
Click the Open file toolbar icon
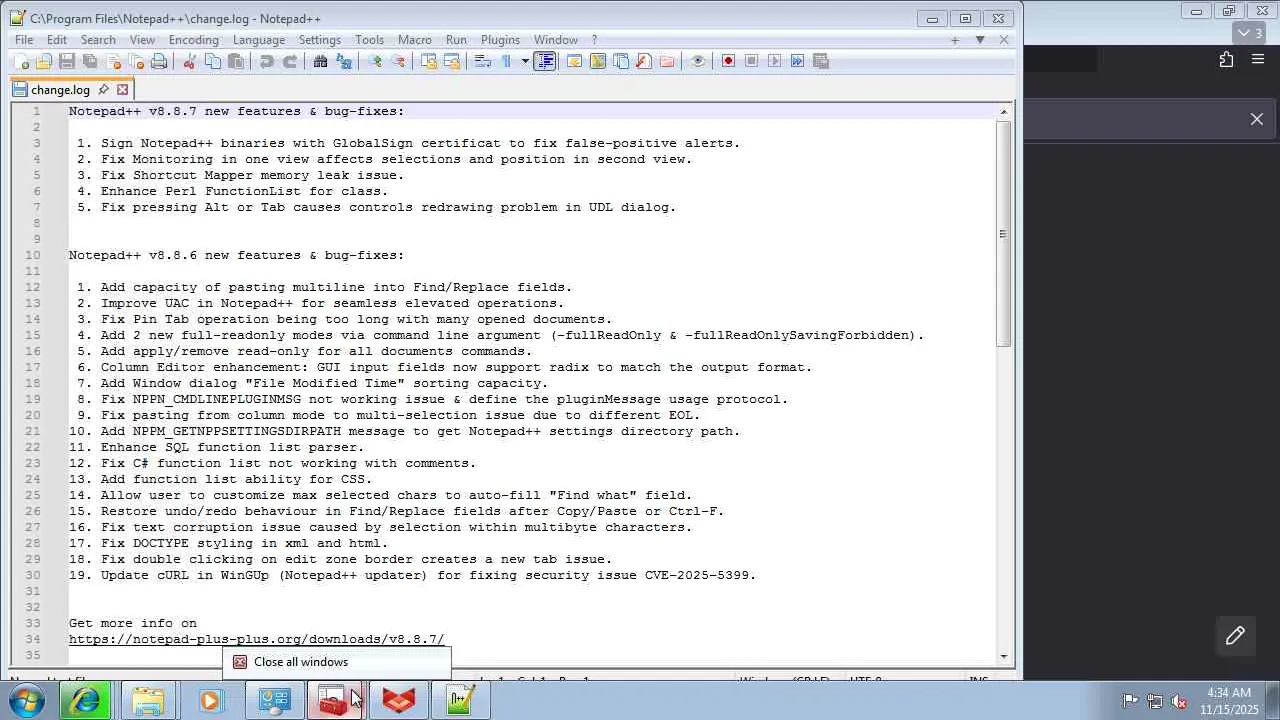pos(43,61)
